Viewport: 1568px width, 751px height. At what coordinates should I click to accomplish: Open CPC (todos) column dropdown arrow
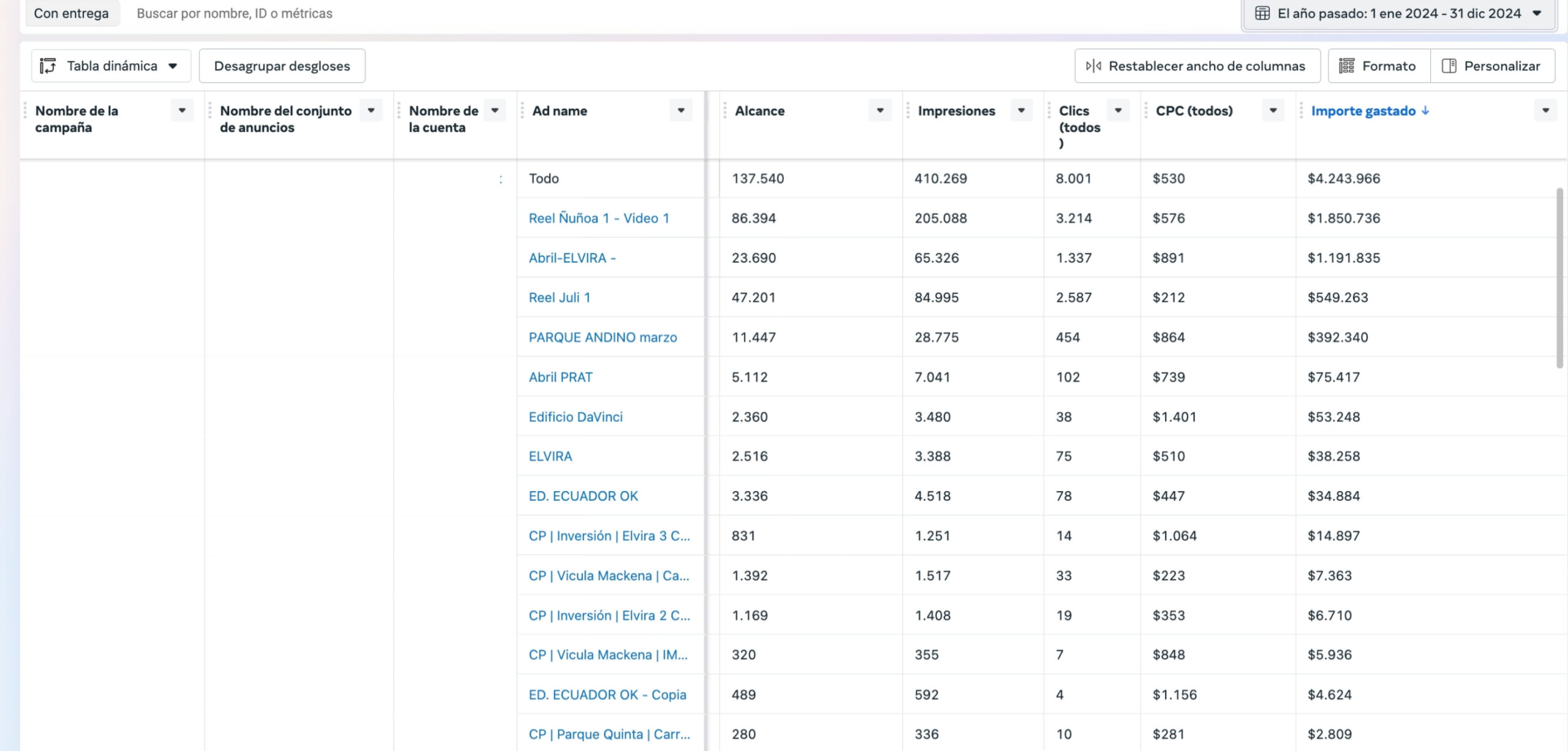(1273, 111)
